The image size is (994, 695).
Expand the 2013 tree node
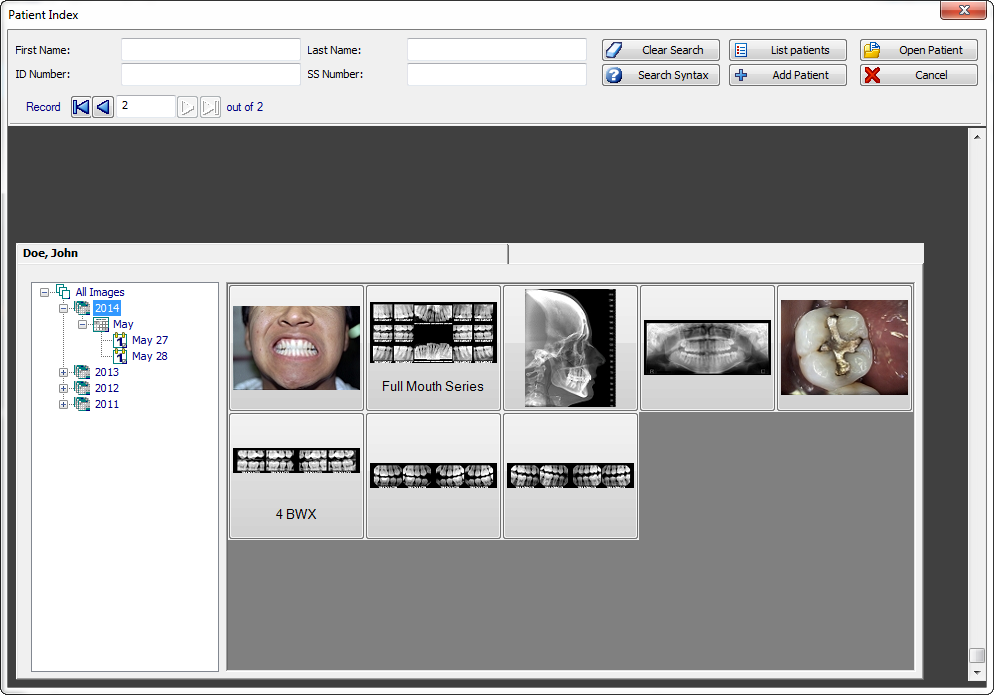click(x=62, y=372)
